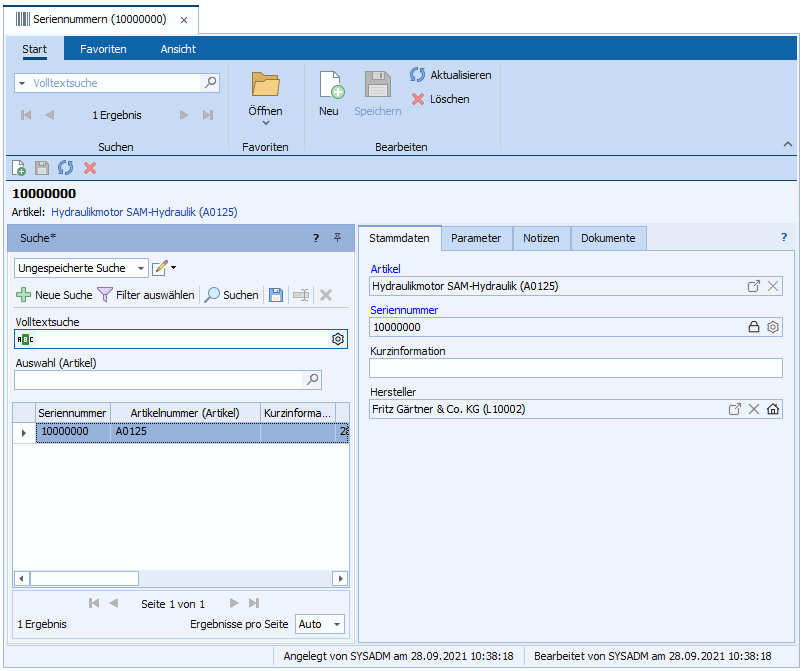Click the lock icon in Seriennummer field
This screenshot has width=804, height=671.
(x=754, y=327)
